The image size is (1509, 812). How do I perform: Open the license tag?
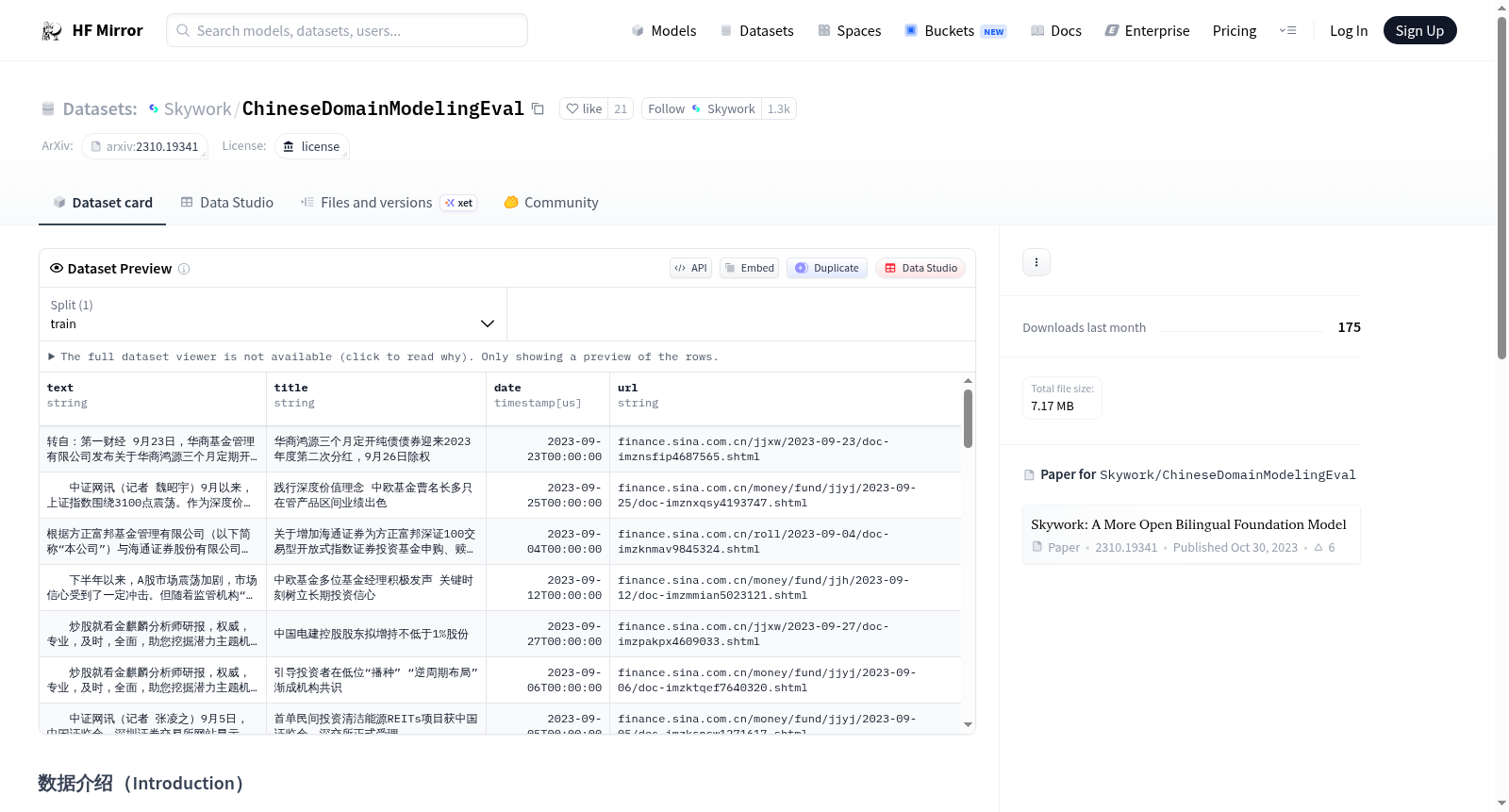[x=312, y=146]
